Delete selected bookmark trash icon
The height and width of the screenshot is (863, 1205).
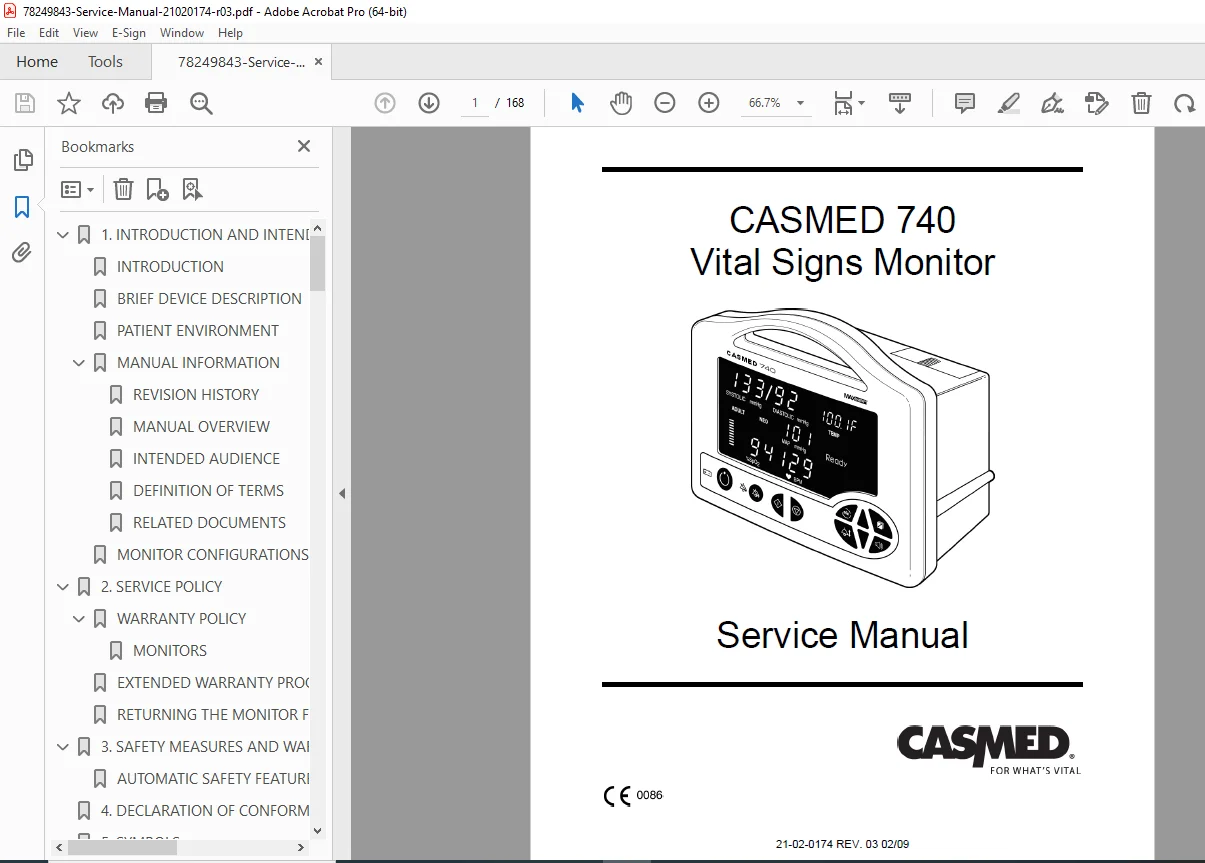(x=123, y=189)
